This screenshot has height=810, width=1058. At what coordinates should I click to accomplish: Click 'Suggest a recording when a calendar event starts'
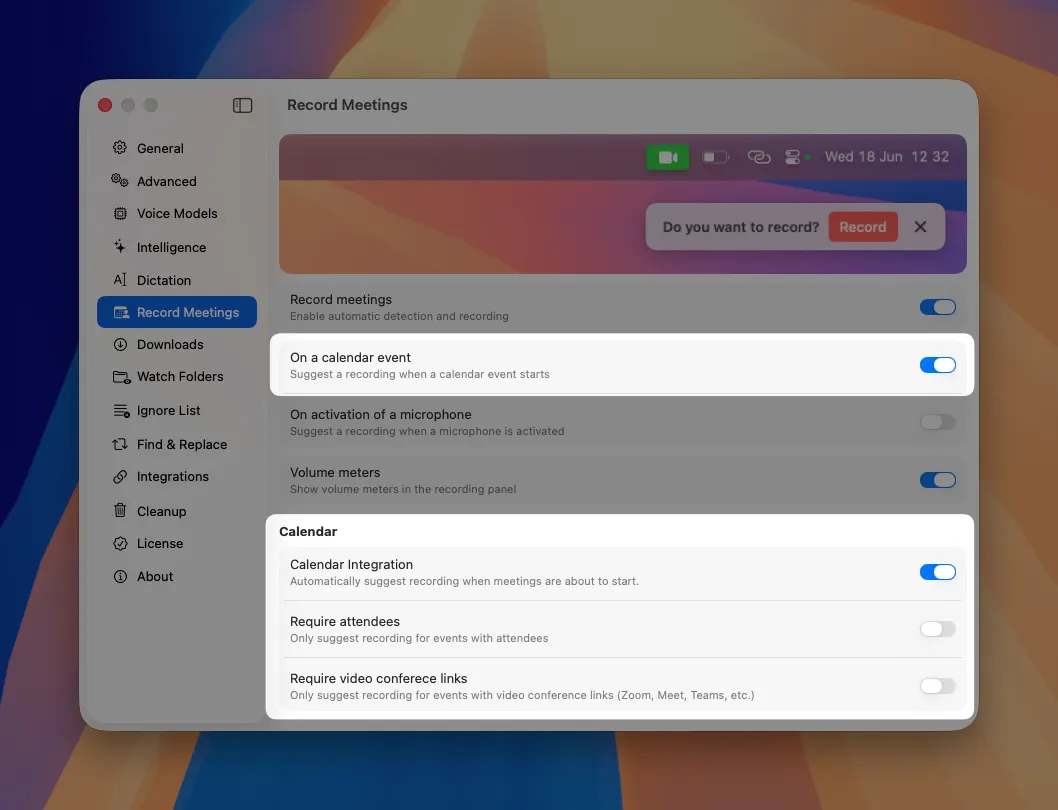tap(420, 374)
